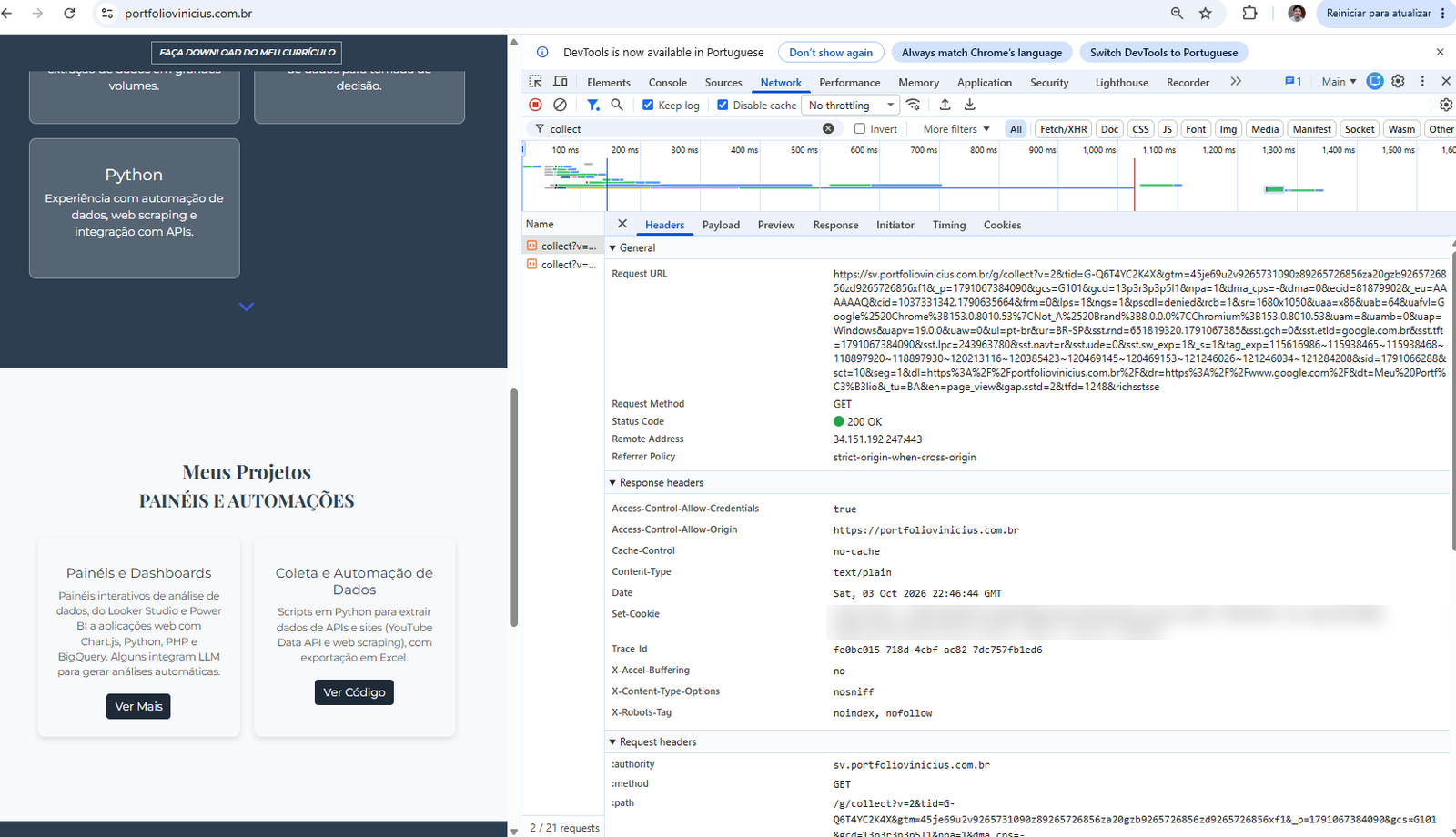
Task: Show more DevTools tabs chevron
Action: pyautogui.click(x=1236, y=81)
